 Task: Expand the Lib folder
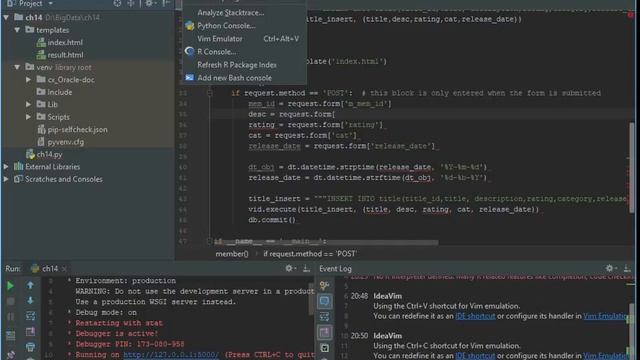click(29, 104)
